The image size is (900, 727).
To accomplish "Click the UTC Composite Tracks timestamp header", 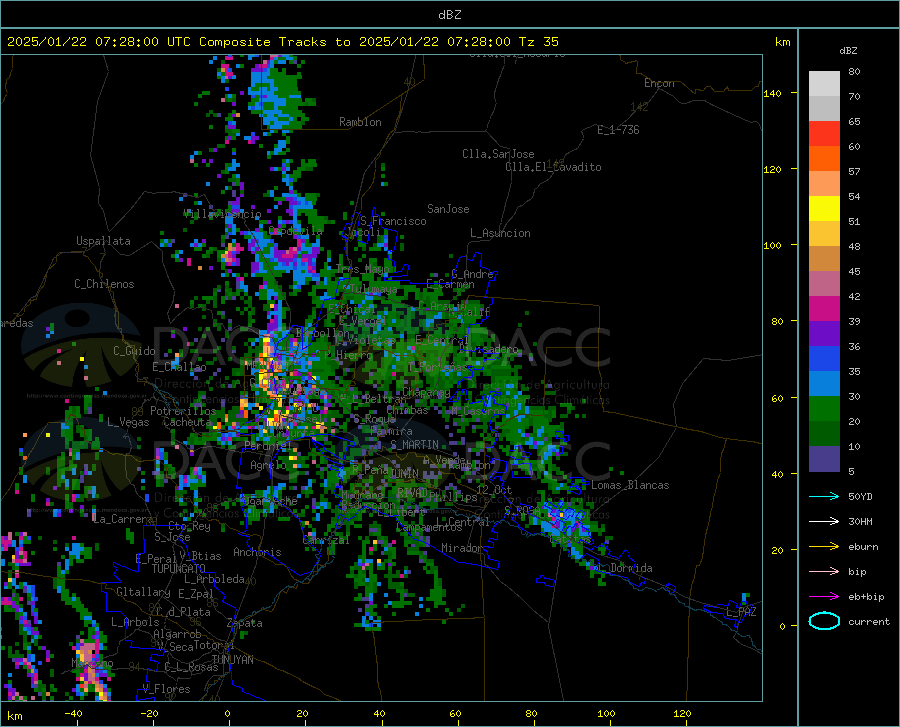I will tap(282, 42).
